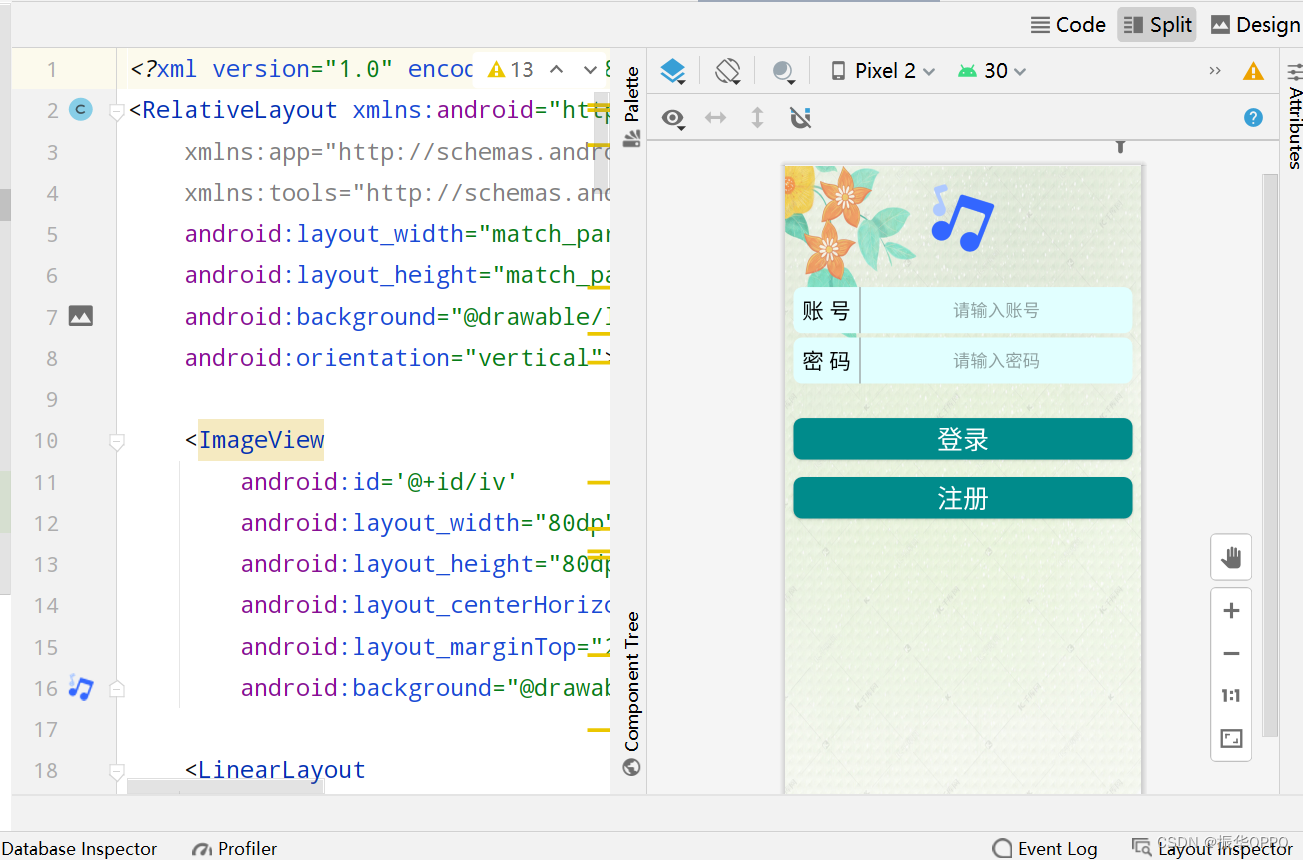The image size is (1303, 860).
Task: Click the music note gutter icon on line 16
Action: click(x=81, y=687)
